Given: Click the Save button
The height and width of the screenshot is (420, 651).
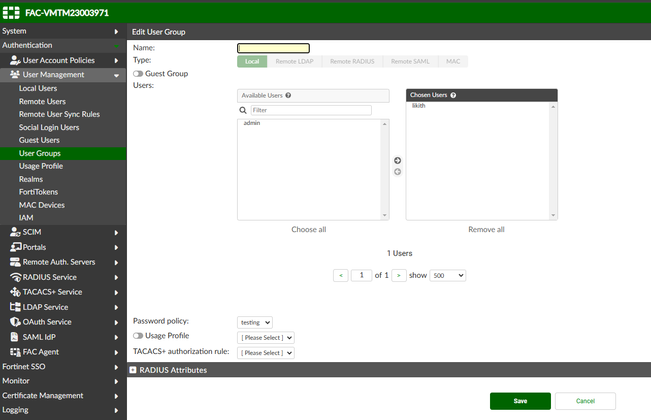Looking at the screenshot, I should point(520,401).
